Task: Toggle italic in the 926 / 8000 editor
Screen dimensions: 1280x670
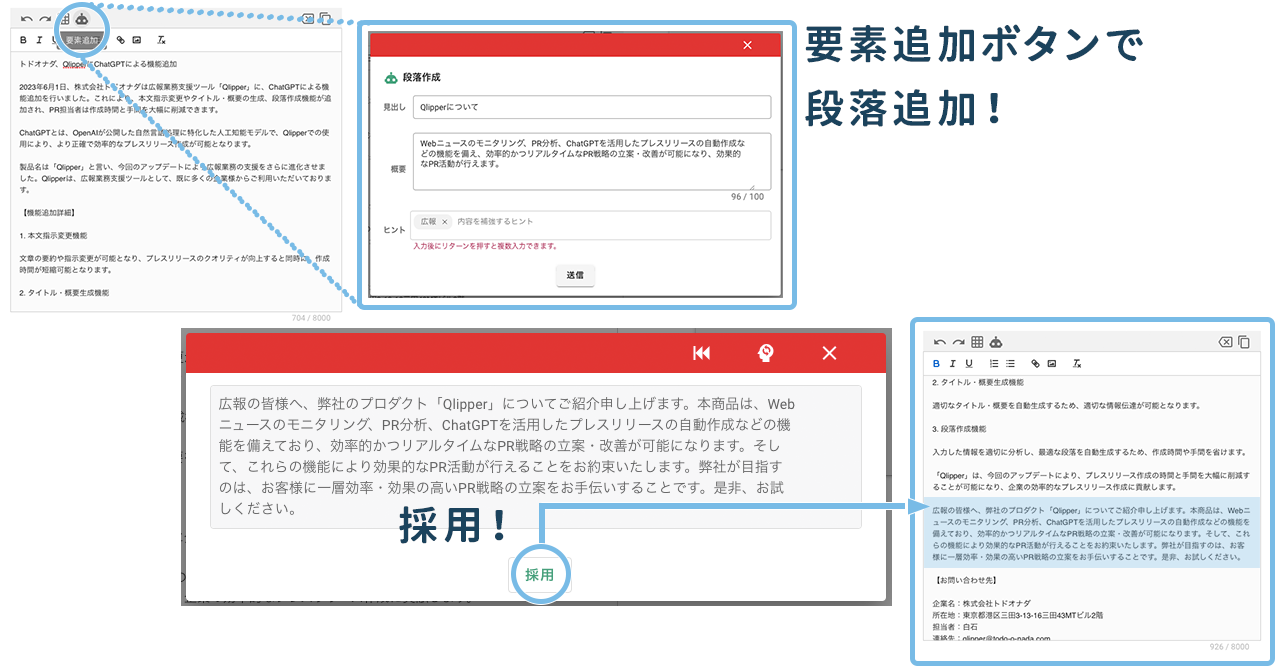Action: click(953, 363)
